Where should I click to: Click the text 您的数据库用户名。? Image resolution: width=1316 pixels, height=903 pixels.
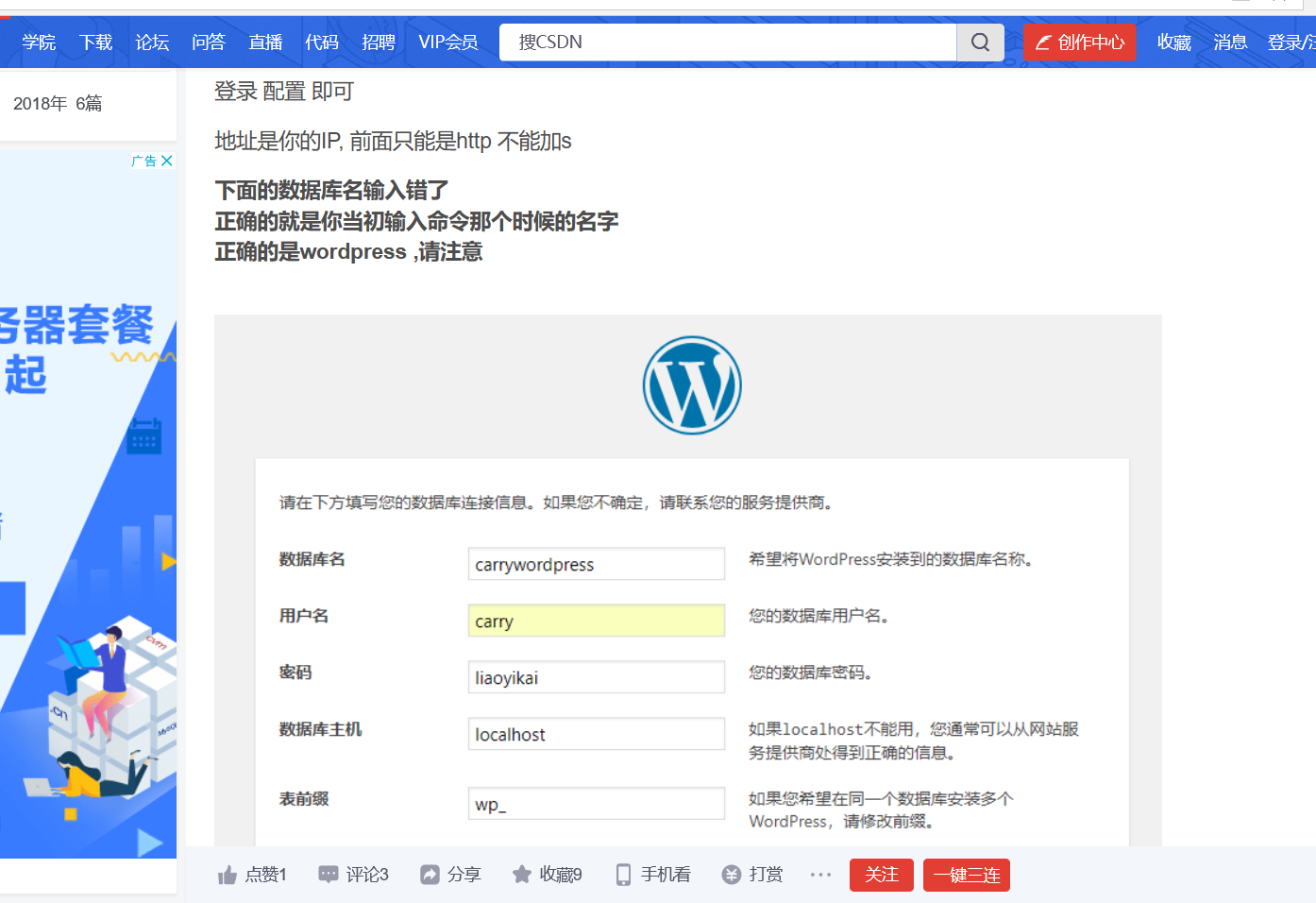(819, 616)
